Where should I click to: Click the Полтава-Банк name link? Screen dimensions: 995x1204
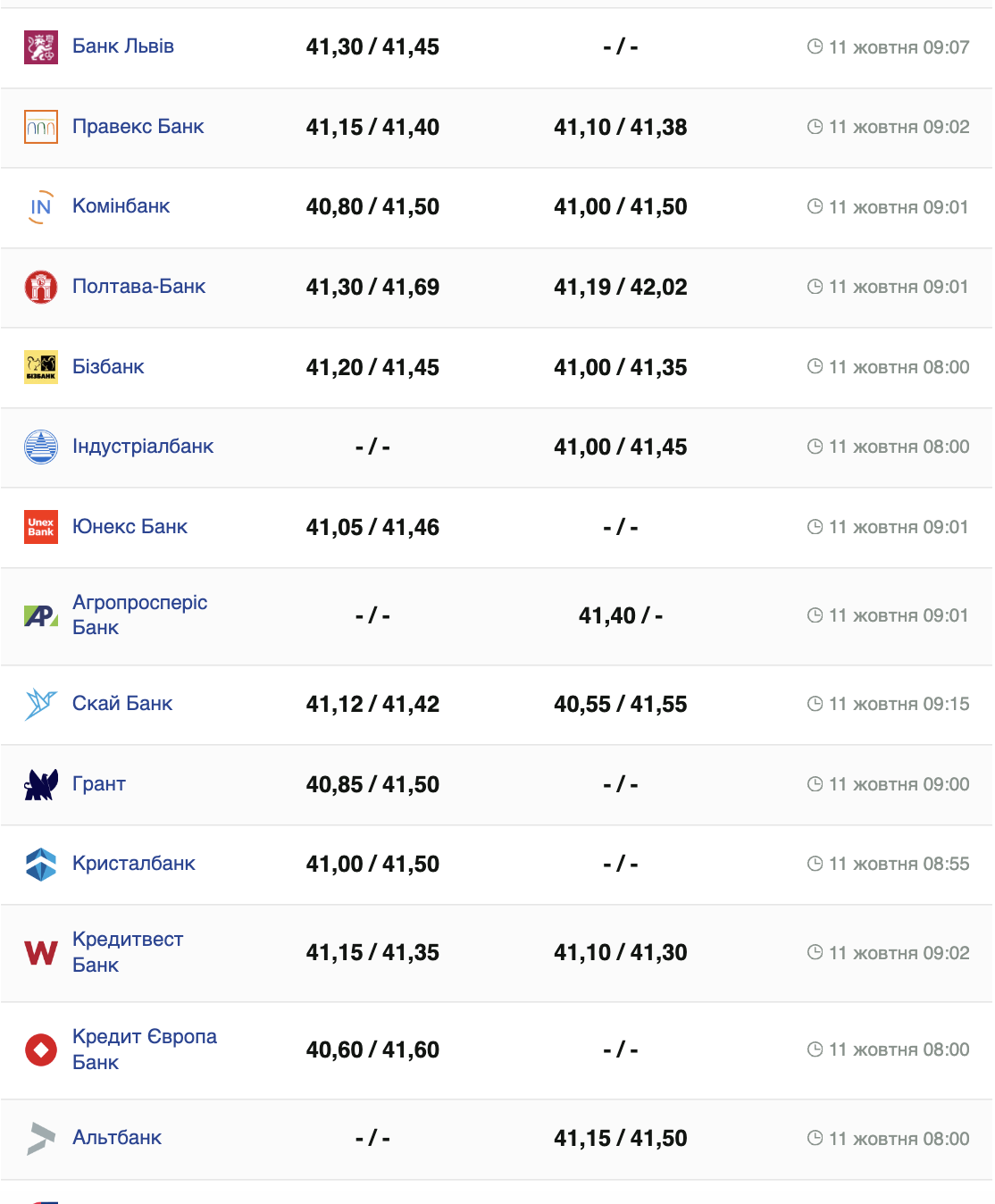point(138,287)
